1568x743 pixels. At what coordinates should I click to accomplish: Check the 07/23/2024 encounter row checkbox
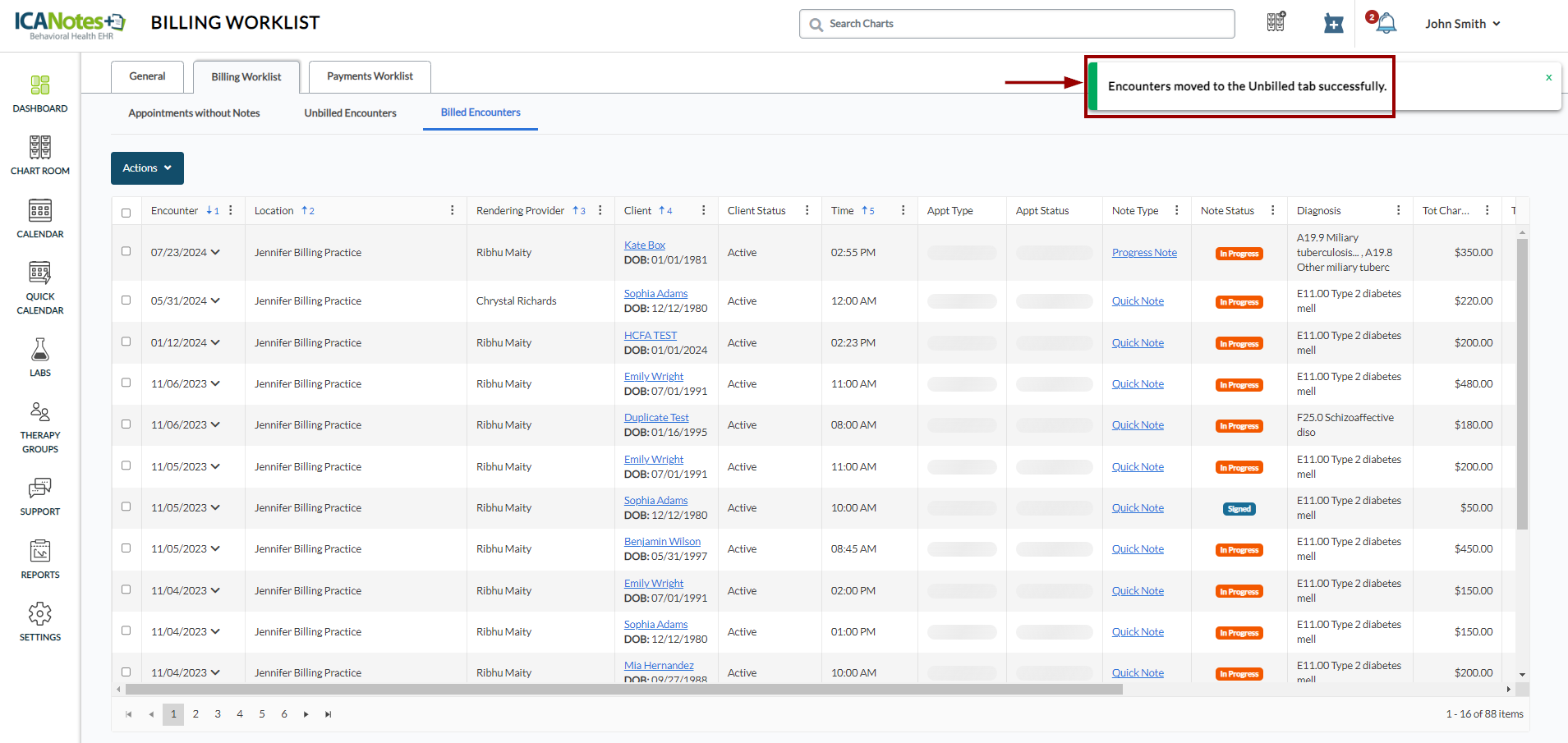point(126,251)
